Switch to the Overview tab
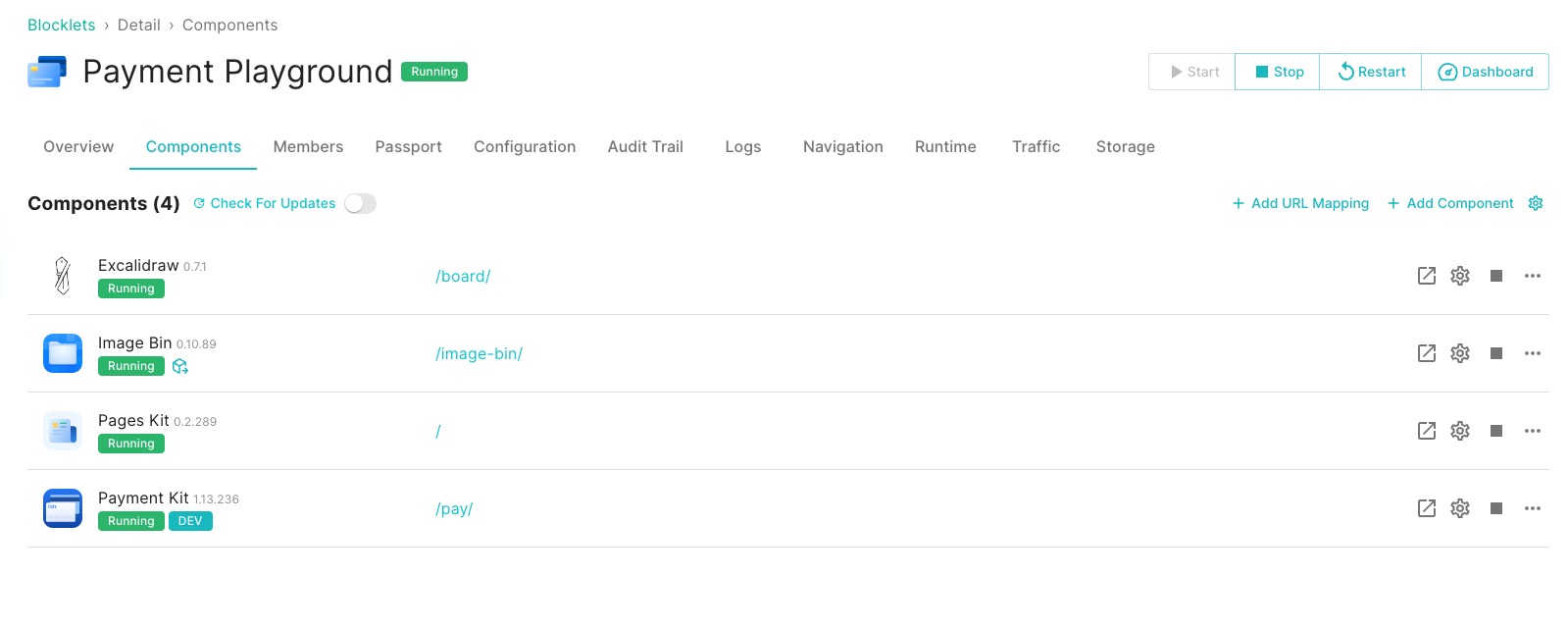Screen dimensions: 1568x630 pyautogui.click(x=78, y=146)
